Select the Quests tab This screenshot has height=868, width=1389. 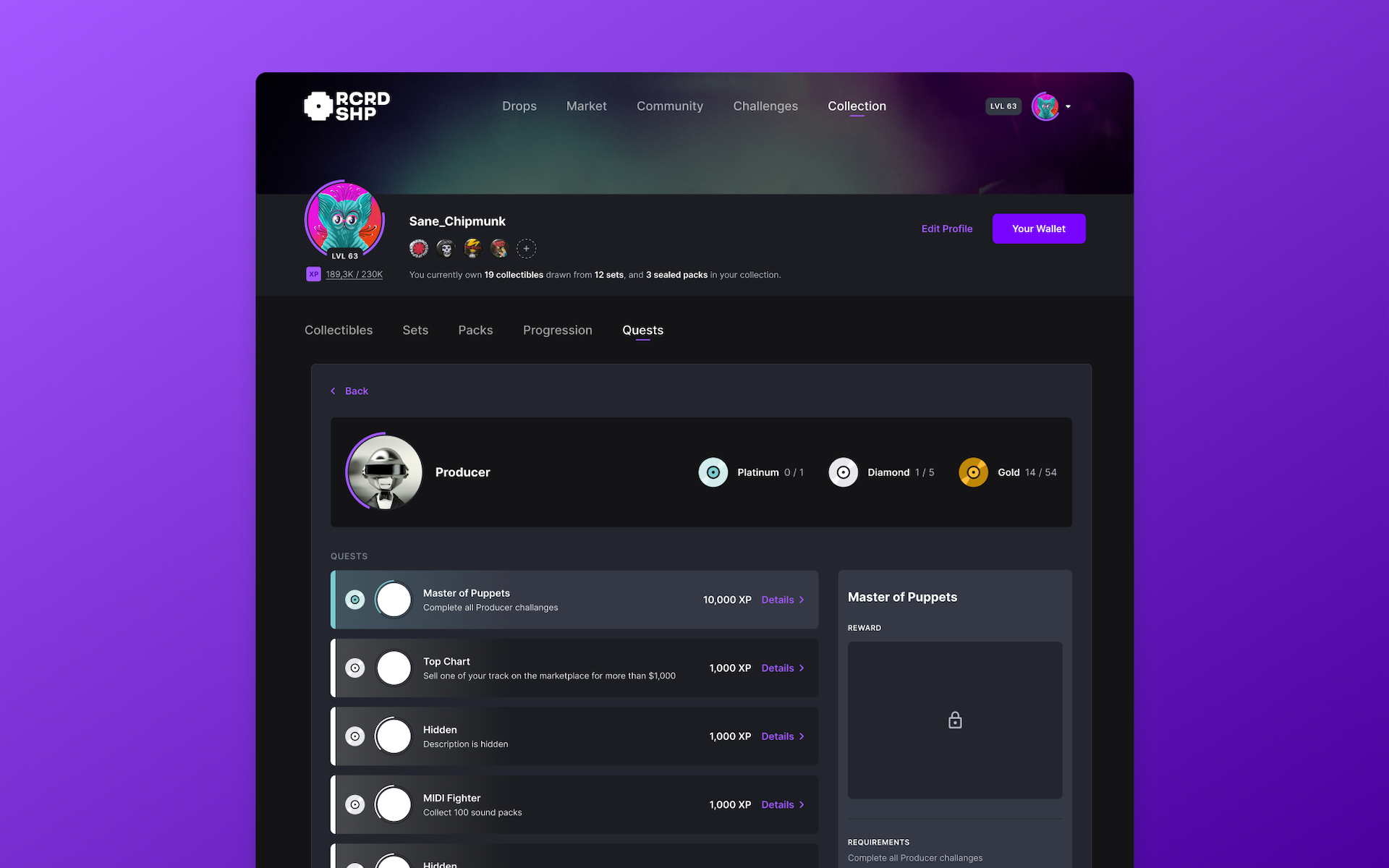coord(642,329)
